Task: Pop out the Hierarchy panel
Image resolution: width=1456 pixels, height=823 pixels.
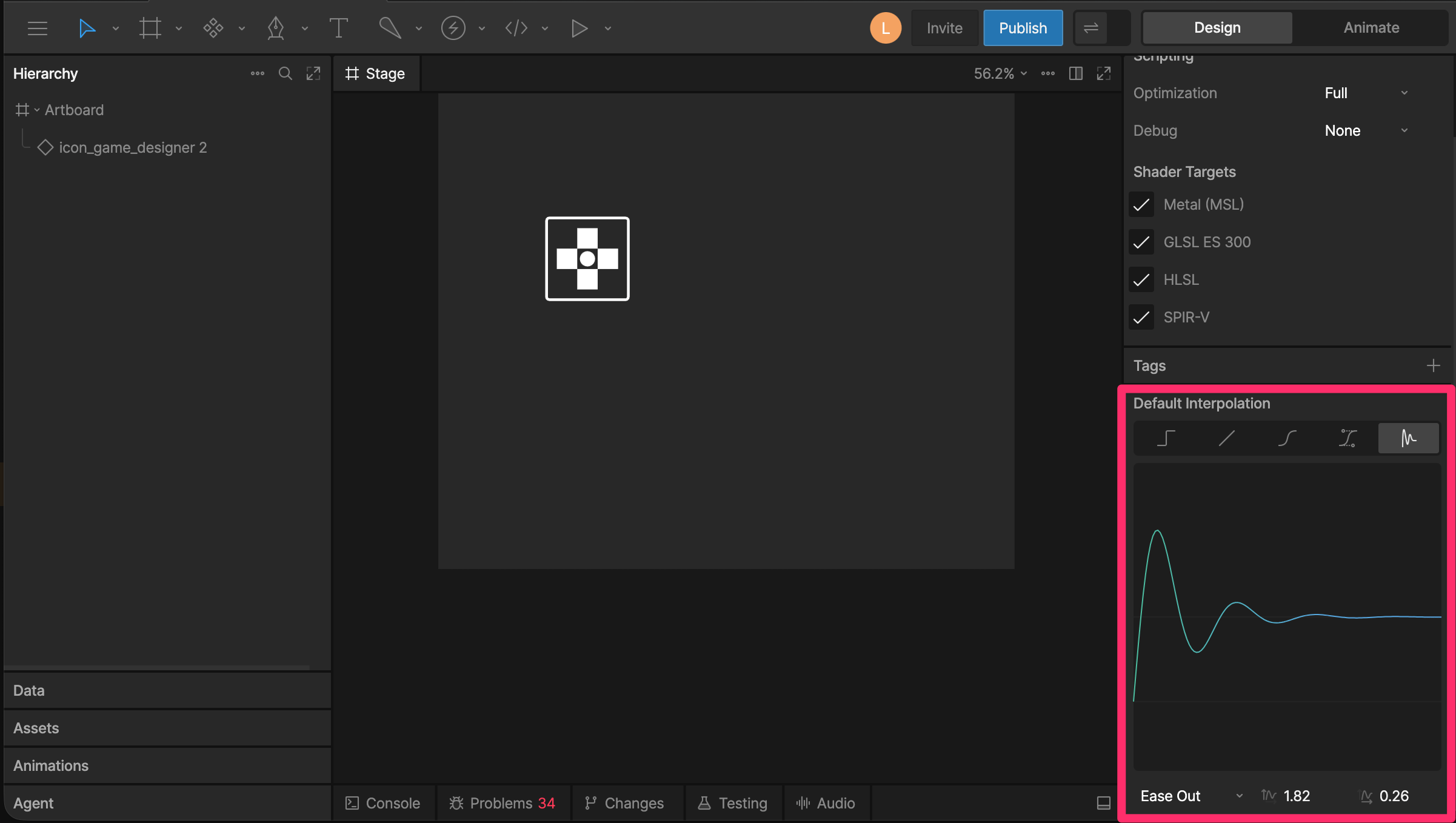Action: tap(313, 73)
